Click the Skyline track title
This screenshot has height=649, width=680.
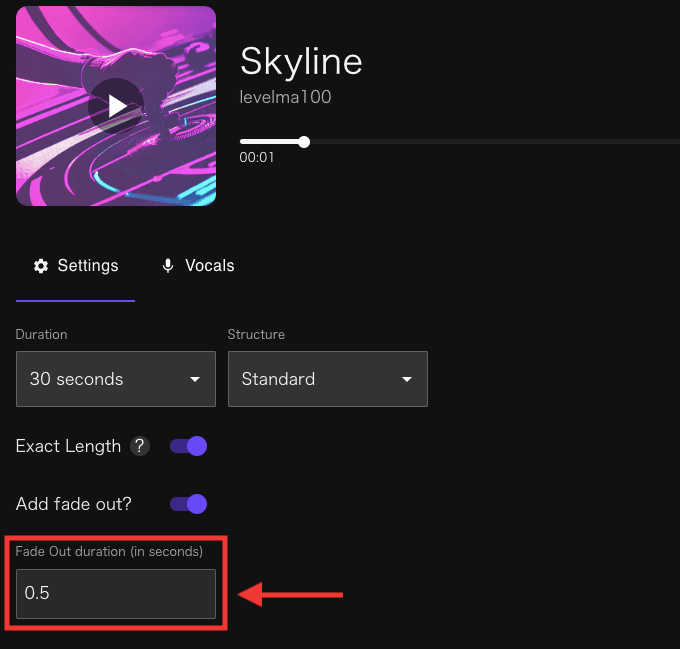click(301, 62)
